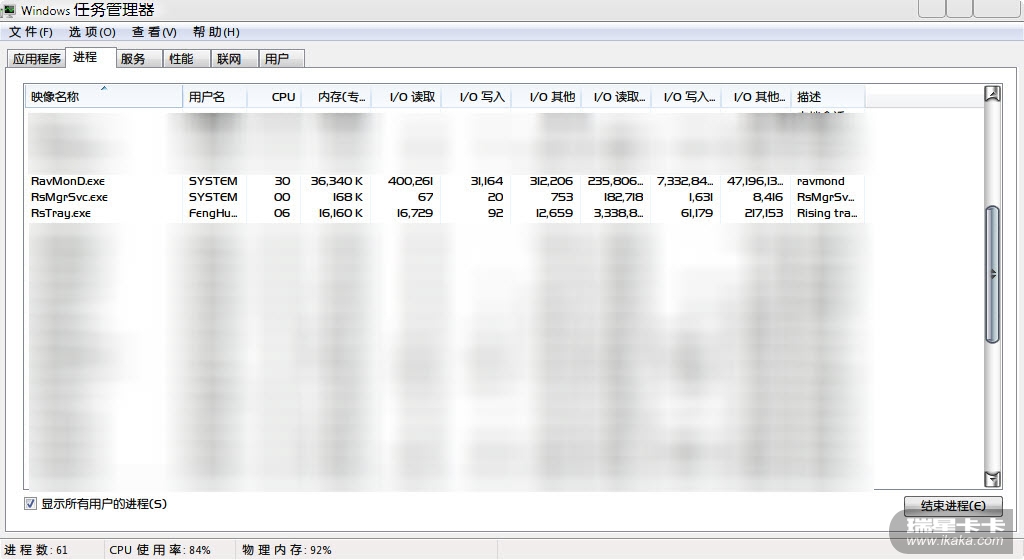Click CPU value 30 for RavMonD.exe

click(x=282, y=181)
